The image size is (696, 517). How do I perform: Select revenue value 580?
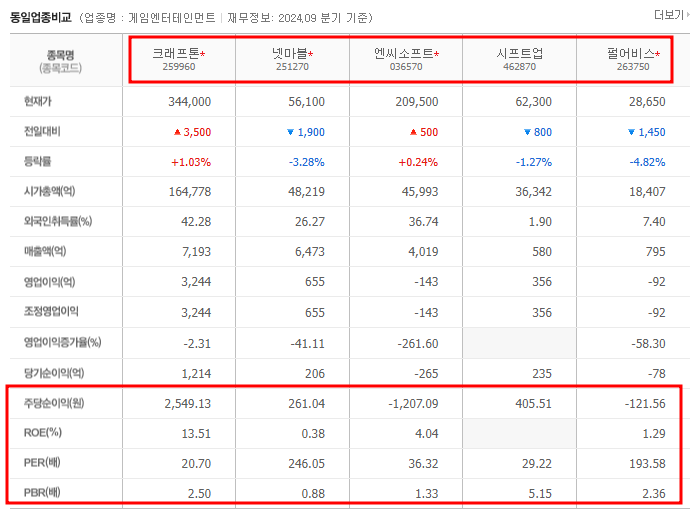(542, 252)
